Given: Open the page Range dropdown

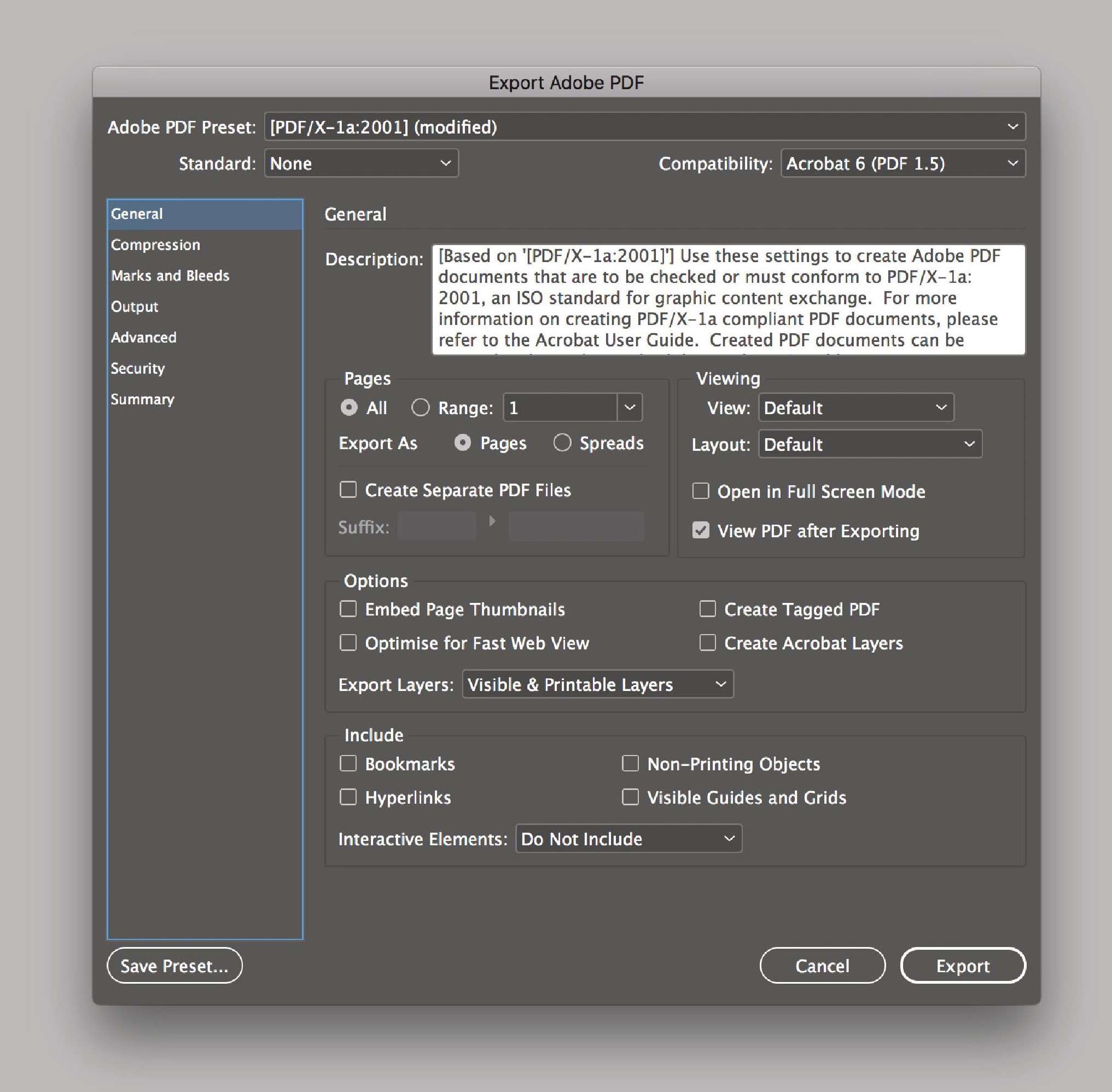Looking at the screenshot, I should click(629, 407).
